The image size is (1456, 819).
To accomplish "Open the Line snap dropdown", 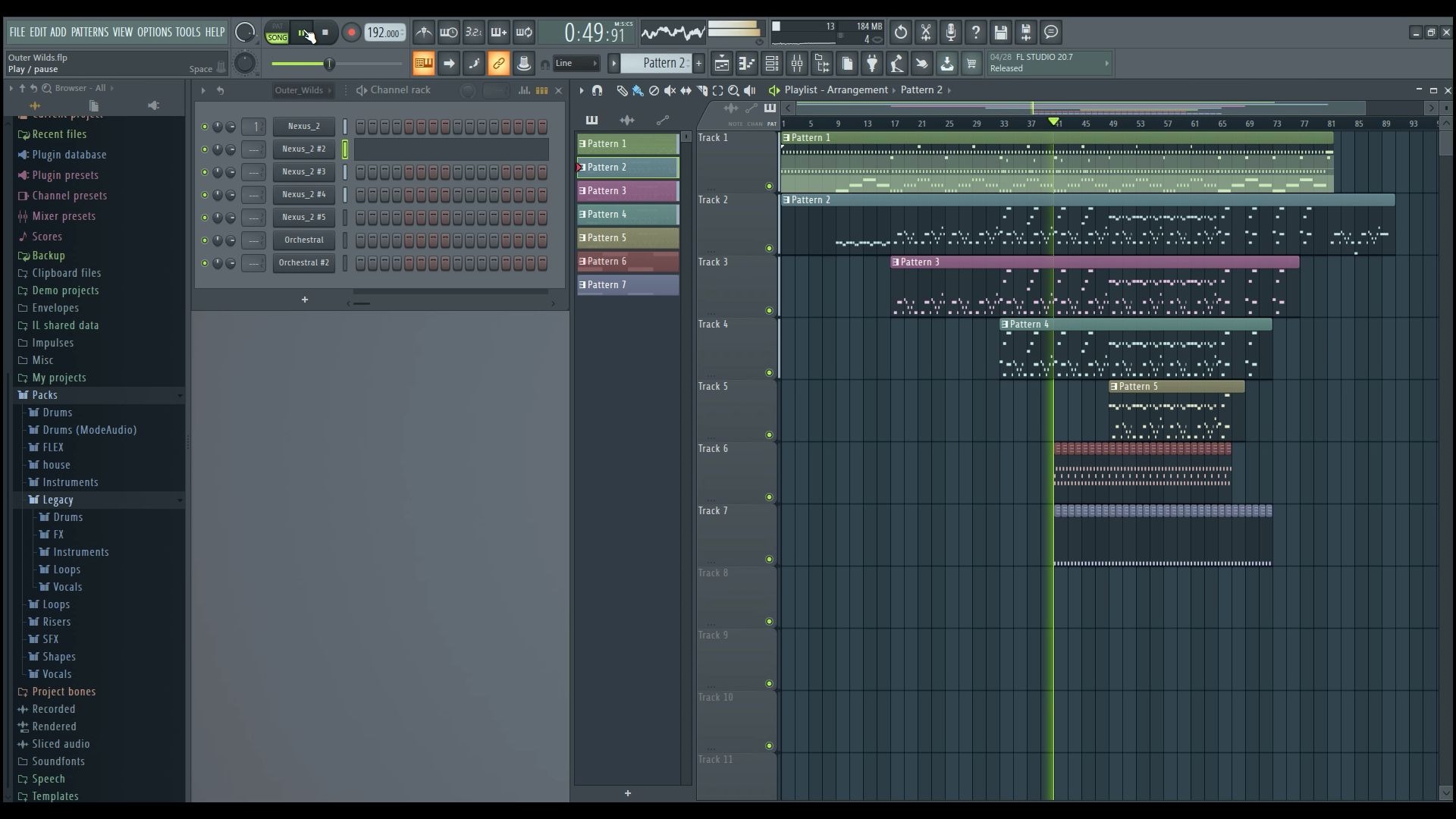I will click(x=576, y=64).
